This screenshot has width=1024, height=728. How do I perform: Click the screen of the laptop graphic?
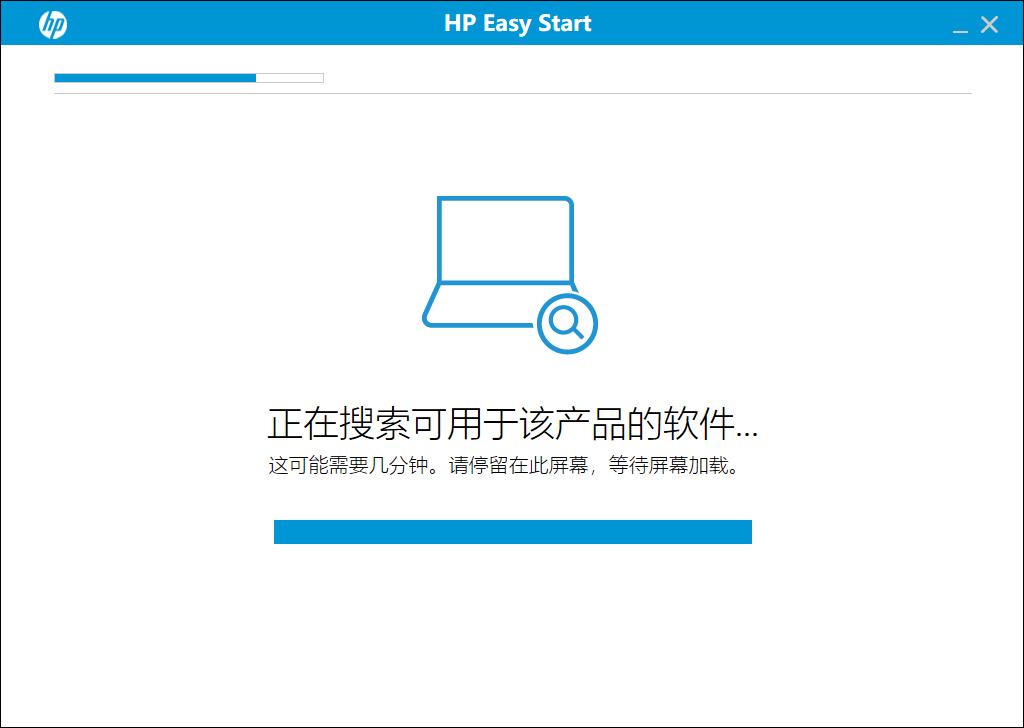click(504, 240)
